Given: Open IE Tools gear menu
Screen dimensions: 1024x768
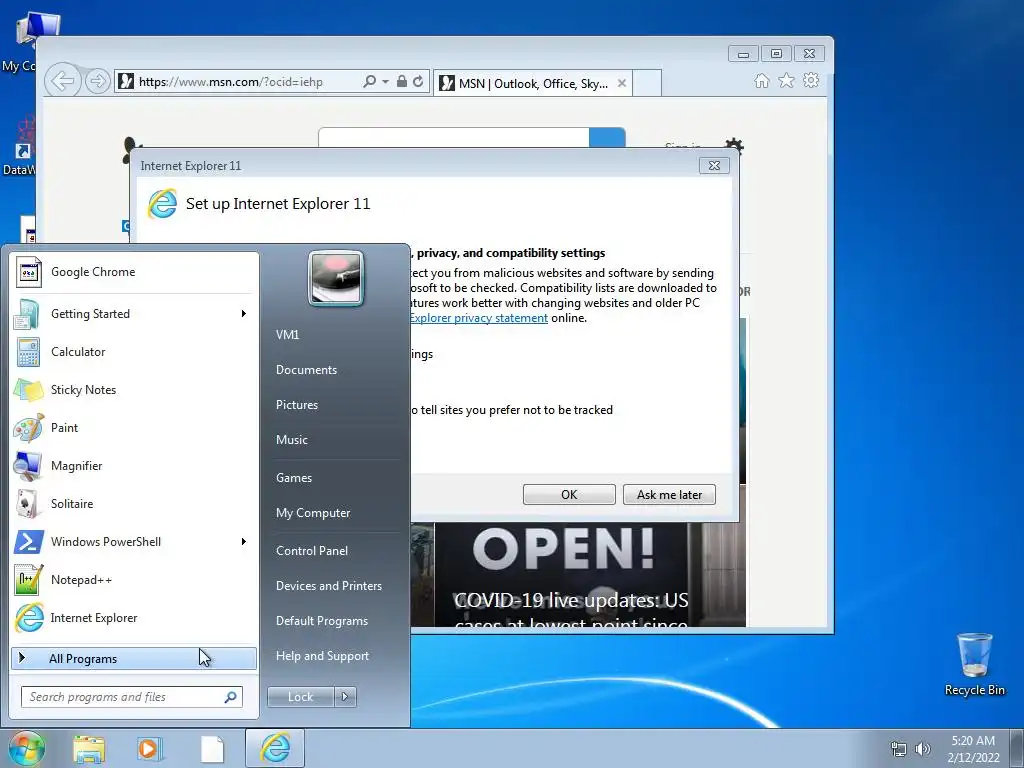Looking at the screenshot, I should pos(811,80).
